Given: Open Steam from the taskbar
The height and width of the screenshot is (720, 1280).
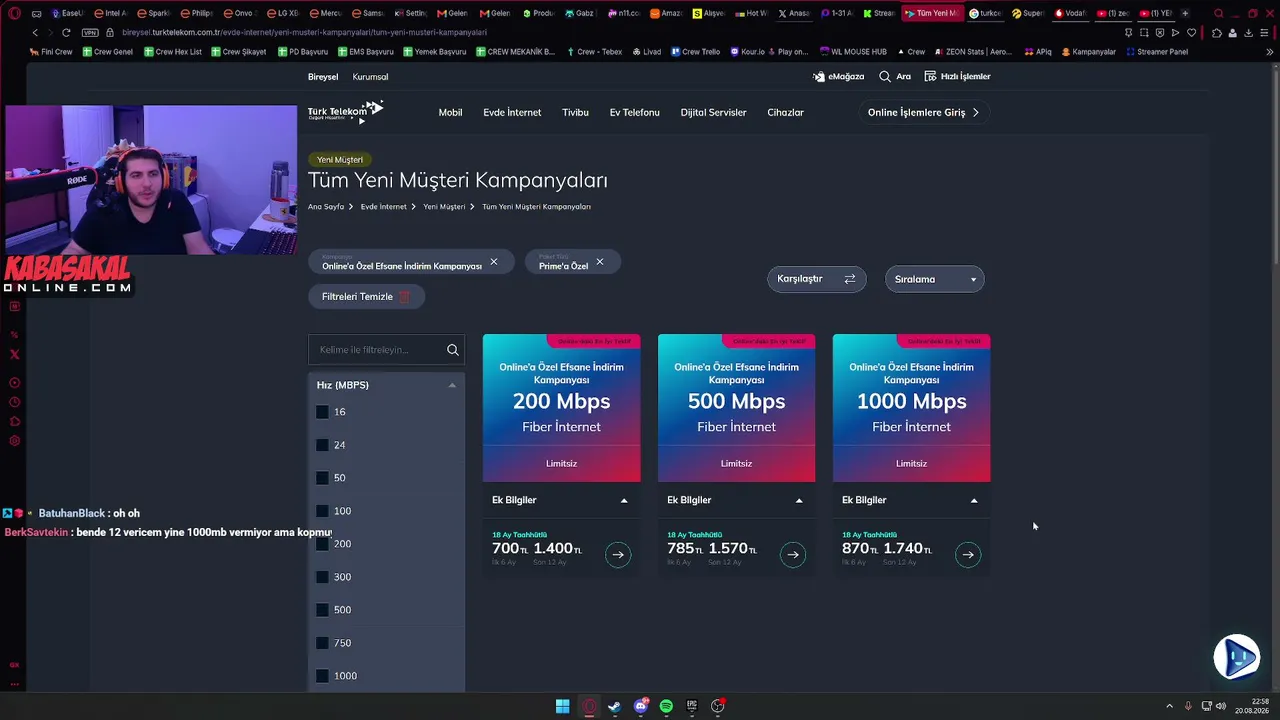Looking at the screenshot, I should tap(614, 706).
